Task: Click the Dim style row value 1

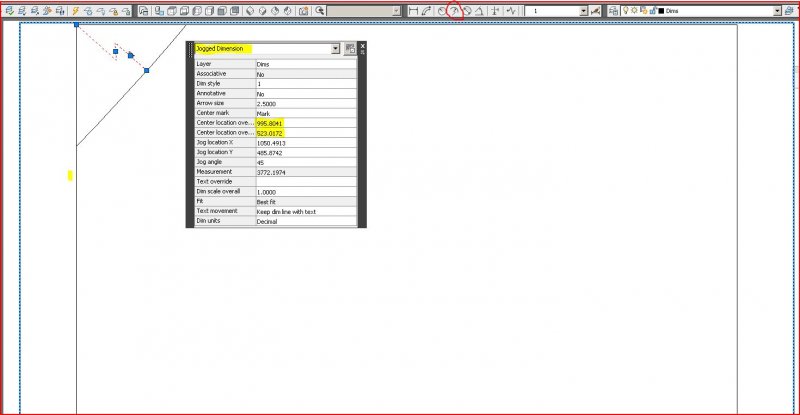Action: (x=306, y=84)
